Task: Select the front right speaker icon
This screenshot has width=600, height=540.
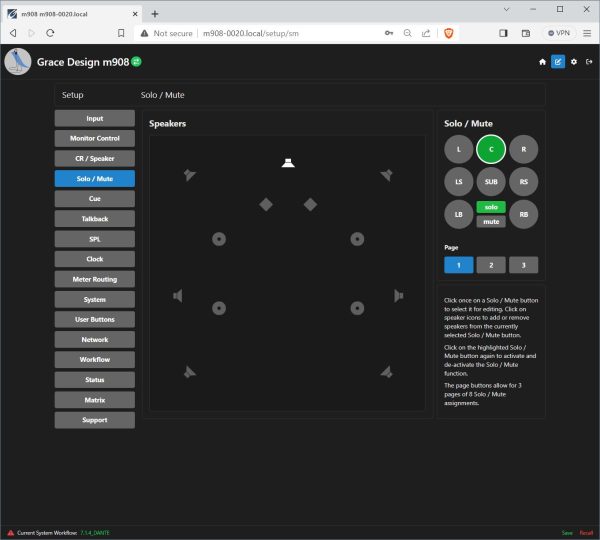Action: pyautogui.click(x=386, y=175)
